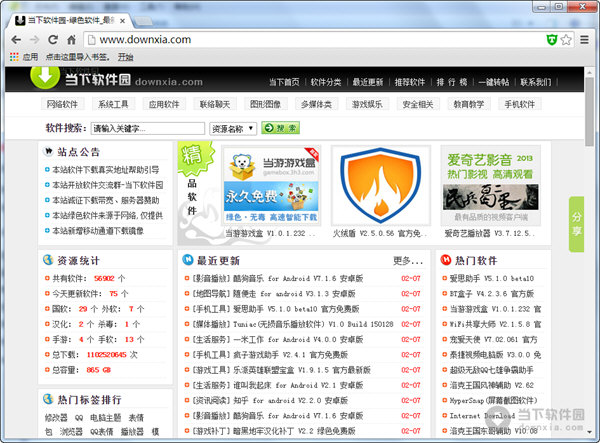Click the green download arrow site logo
The image size is (600, 443).
click(45, 77)
